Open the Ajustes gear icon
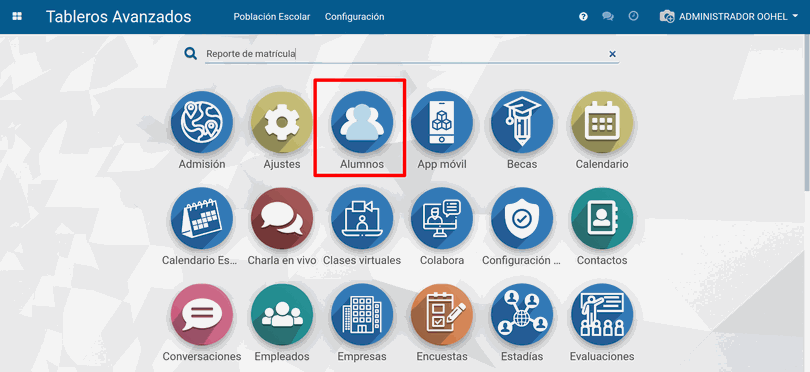Screen dimensions: 810x372 pyautogui.click(x=282, y=122)
